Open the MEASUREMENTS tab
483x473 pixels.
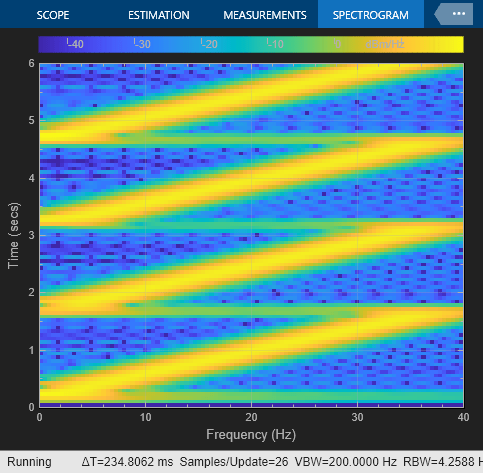[265, 15]
